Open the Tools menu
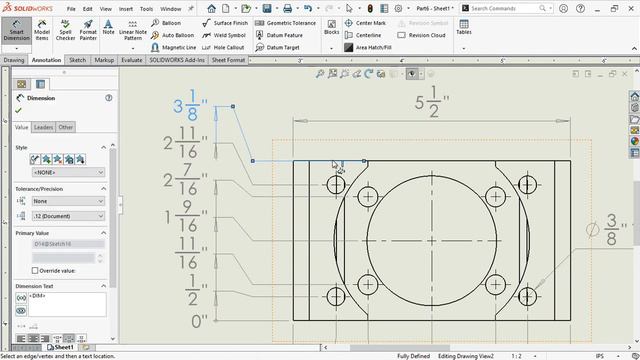640x360 pixels. pyautogui.click(x=146, y=9)
